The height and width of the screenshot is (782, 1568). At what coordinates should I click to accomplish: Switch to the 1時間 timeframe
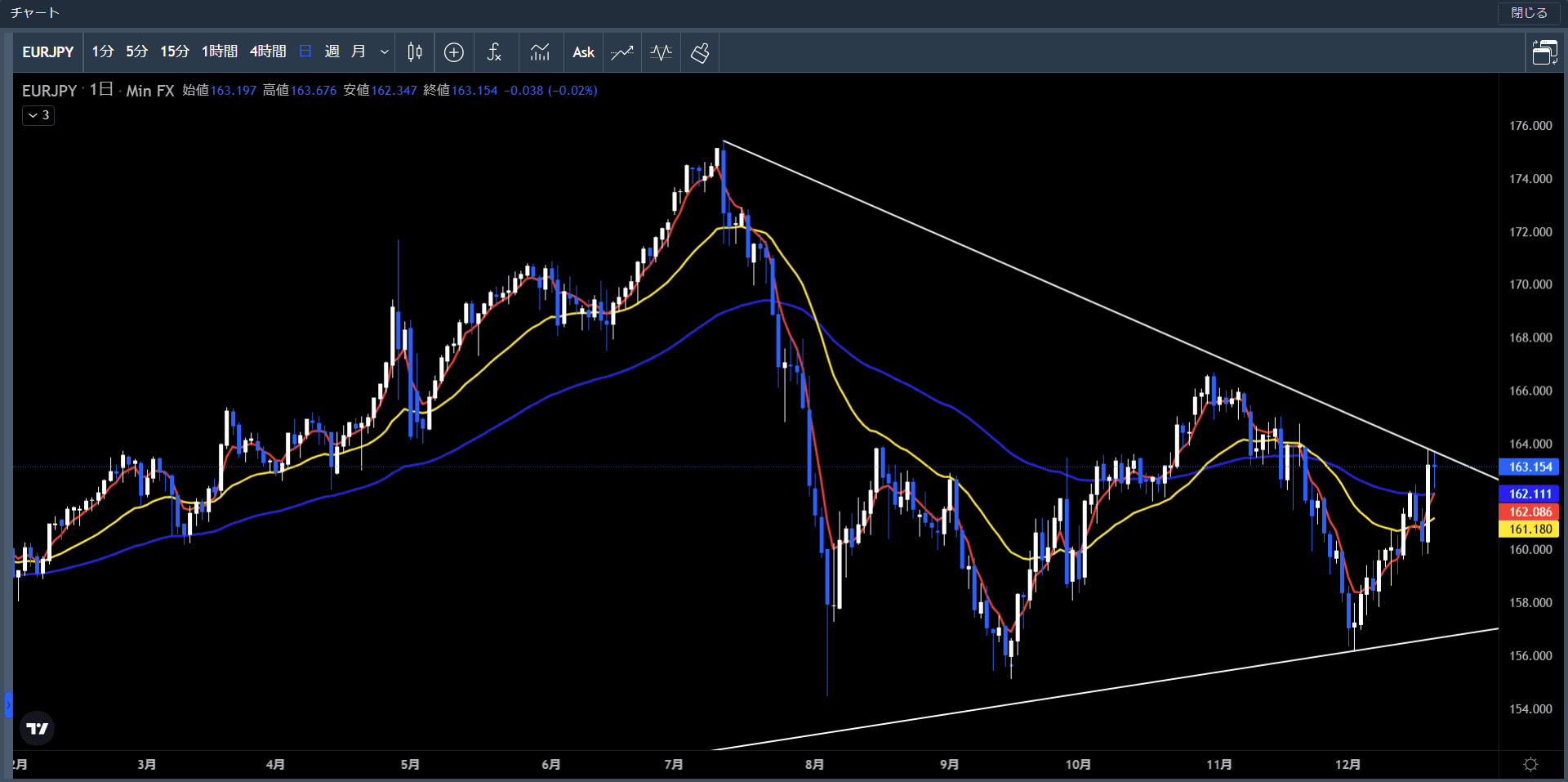coord(220,52)
